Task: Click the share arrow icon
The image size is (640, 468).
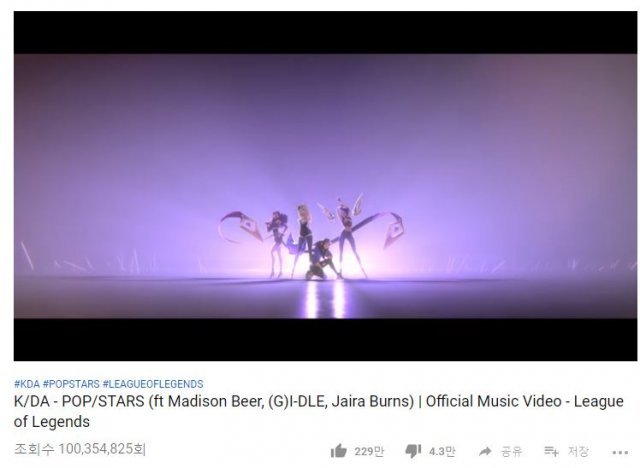Action: click(485, 451)
